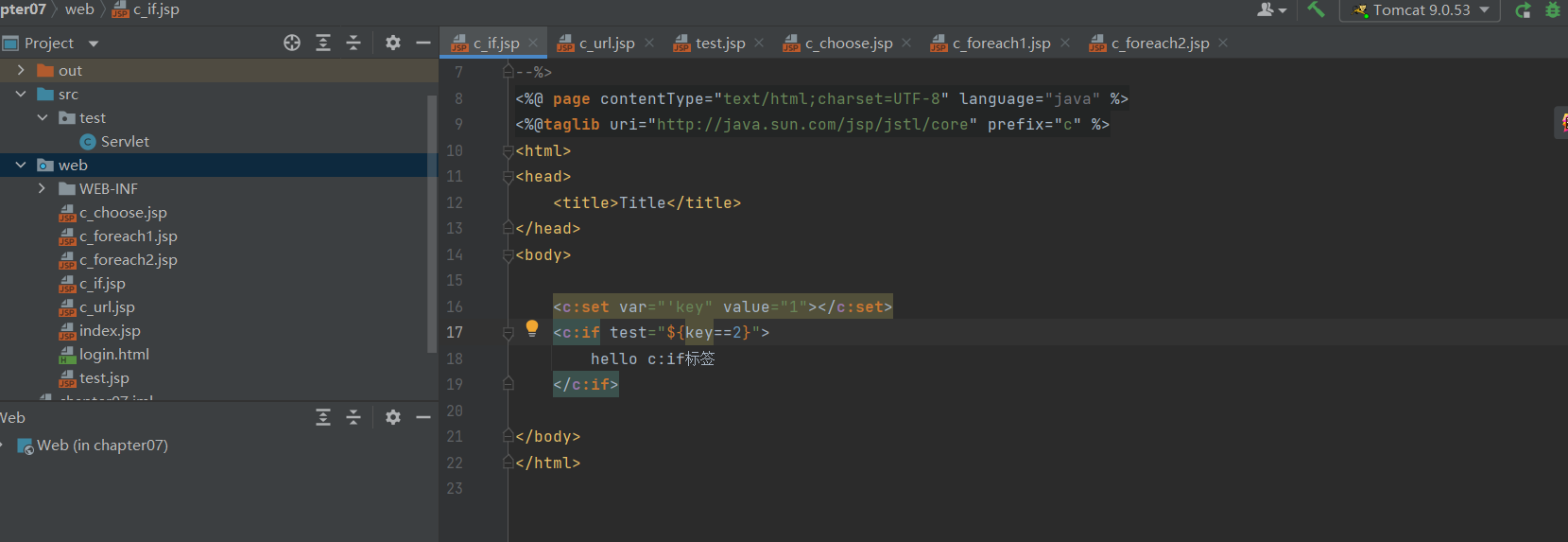Screen dimensions: 1568x542
Task: Expand the out folder
Action: 21,70
